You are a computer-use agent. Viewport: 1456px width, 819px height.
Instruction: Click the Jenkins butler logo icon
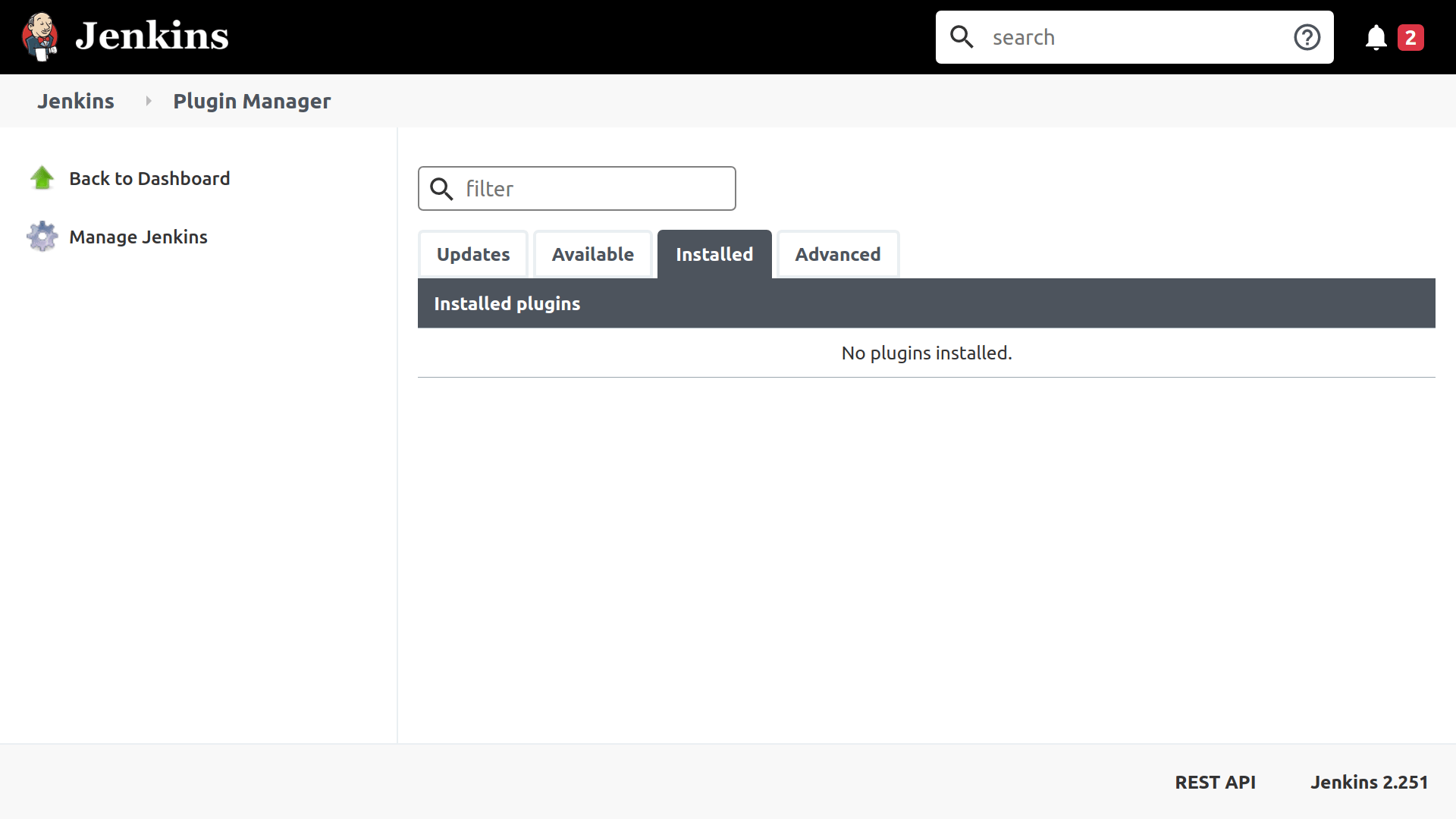coord(40,36)
